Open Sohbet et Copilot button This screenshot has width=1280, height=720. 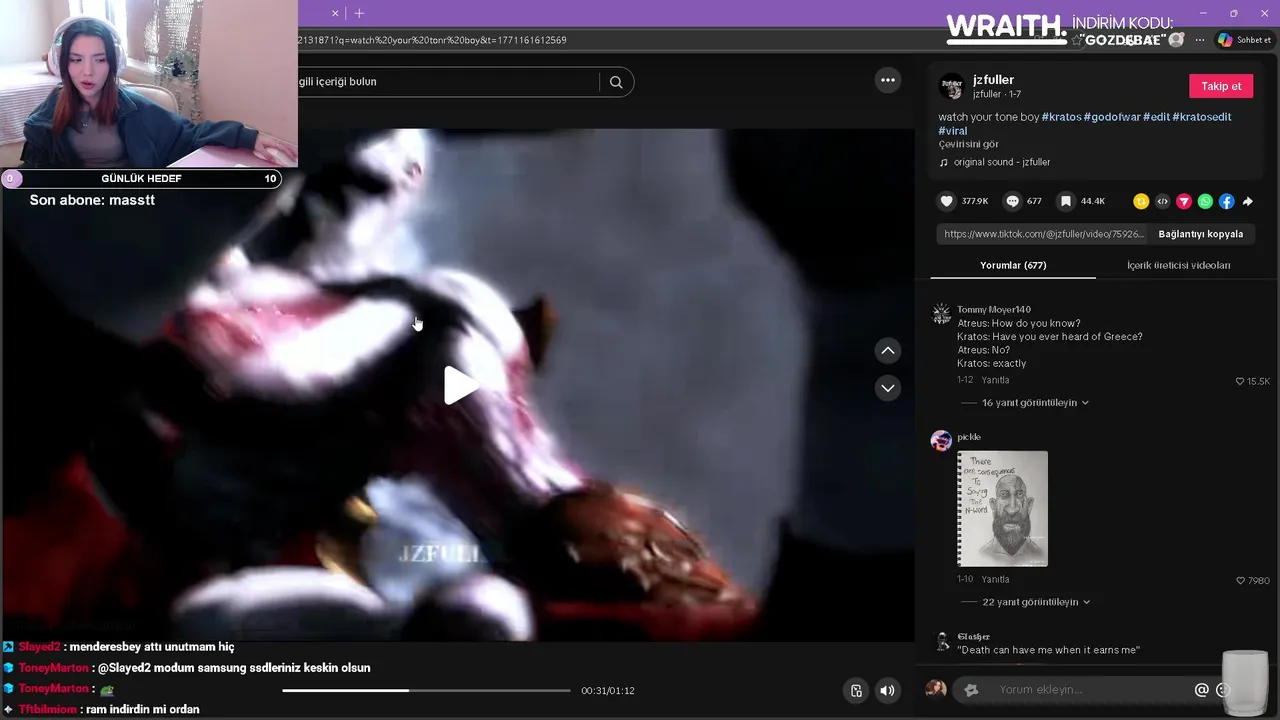1243,40
